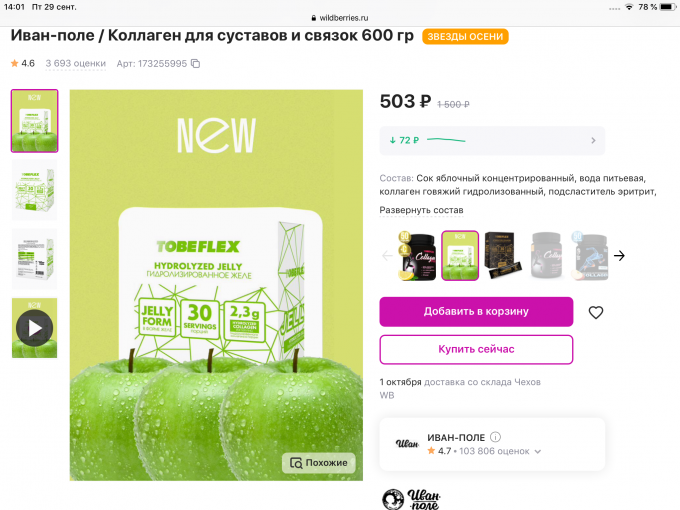This screenshot has width=680, height=510.
Task: Show next product variants with right arrow
Action: [x=619, y=256]
